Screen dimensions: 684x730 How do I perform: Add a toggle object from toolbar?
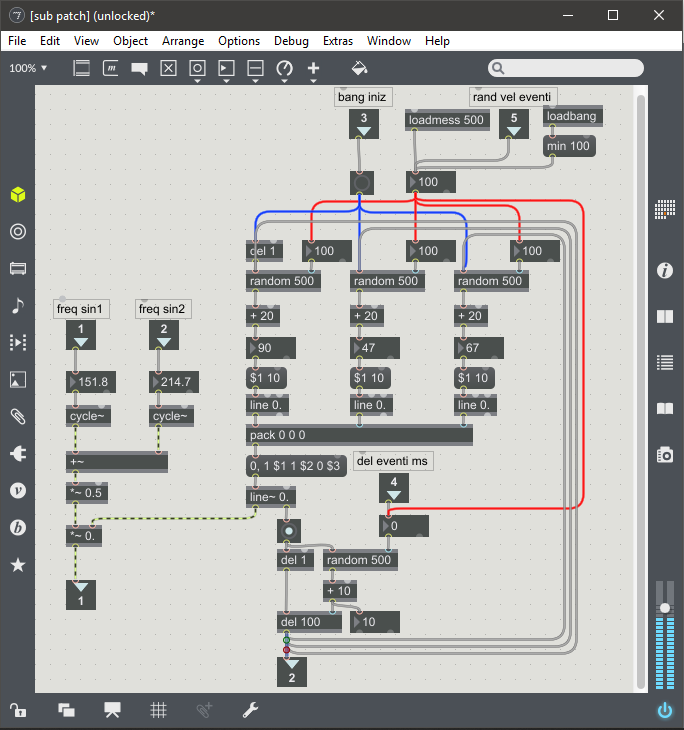pos(168,68)
